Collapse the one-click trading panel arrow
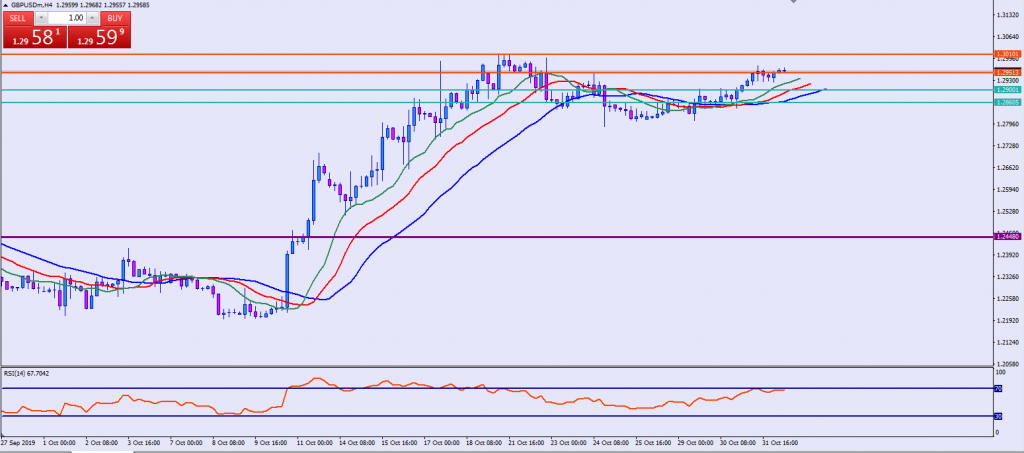 [x=5, y=6]
